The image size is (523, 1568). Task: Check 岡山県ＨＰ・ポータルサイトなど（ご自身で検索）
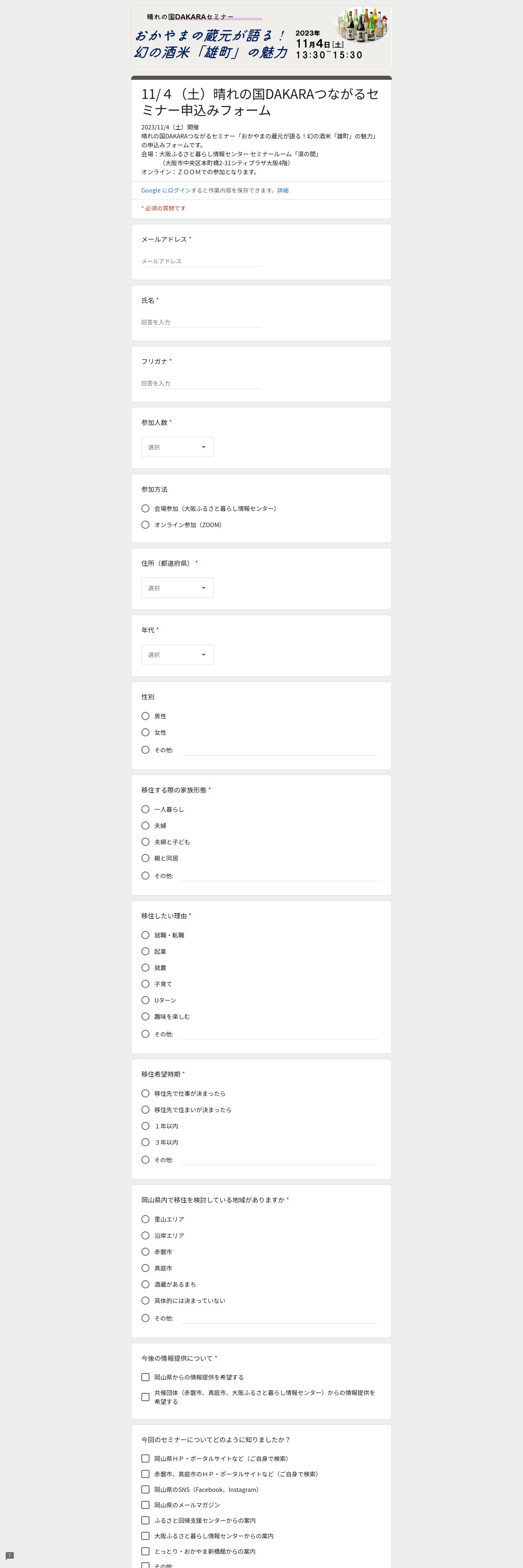(x=145, y=1459)
